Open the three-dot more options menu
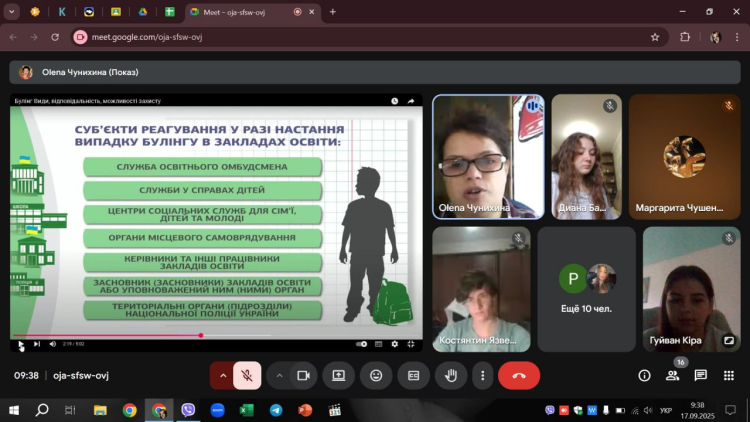 tap(483, 375)
